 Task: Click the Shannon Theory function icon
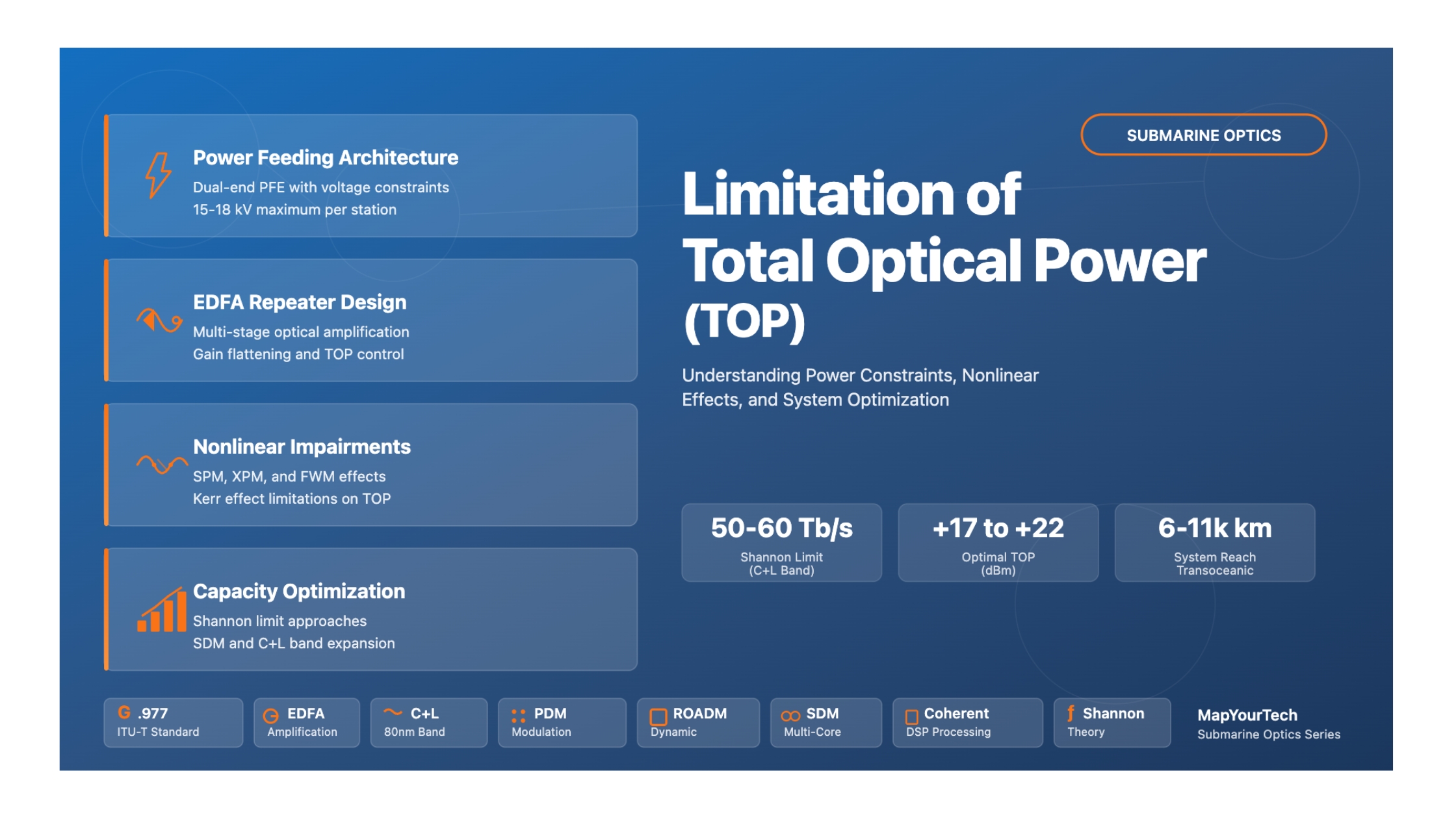tap(1071, 713)
